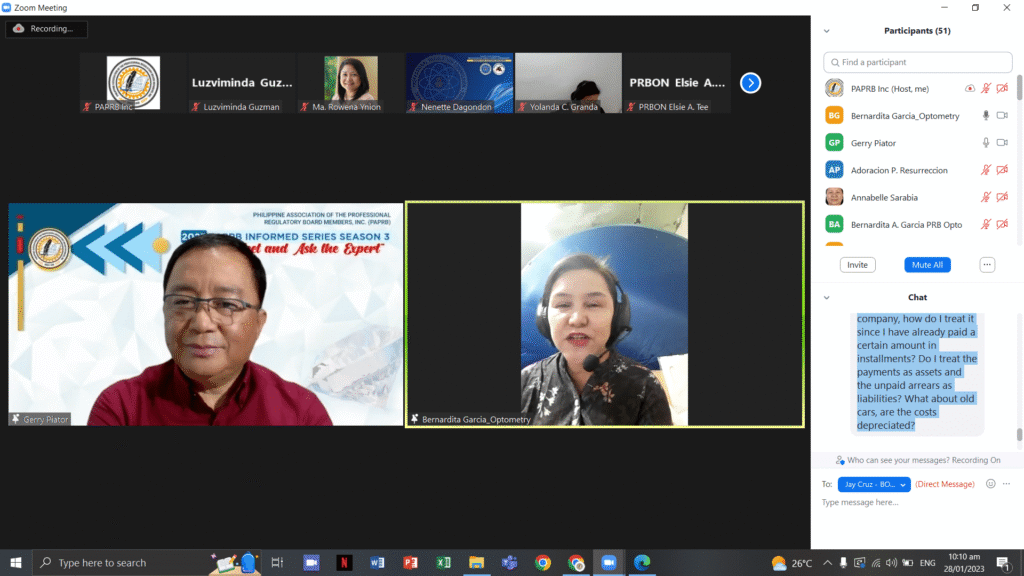Click the chat panel scrollbar

pyautogui.click(x=1019, y=435)
